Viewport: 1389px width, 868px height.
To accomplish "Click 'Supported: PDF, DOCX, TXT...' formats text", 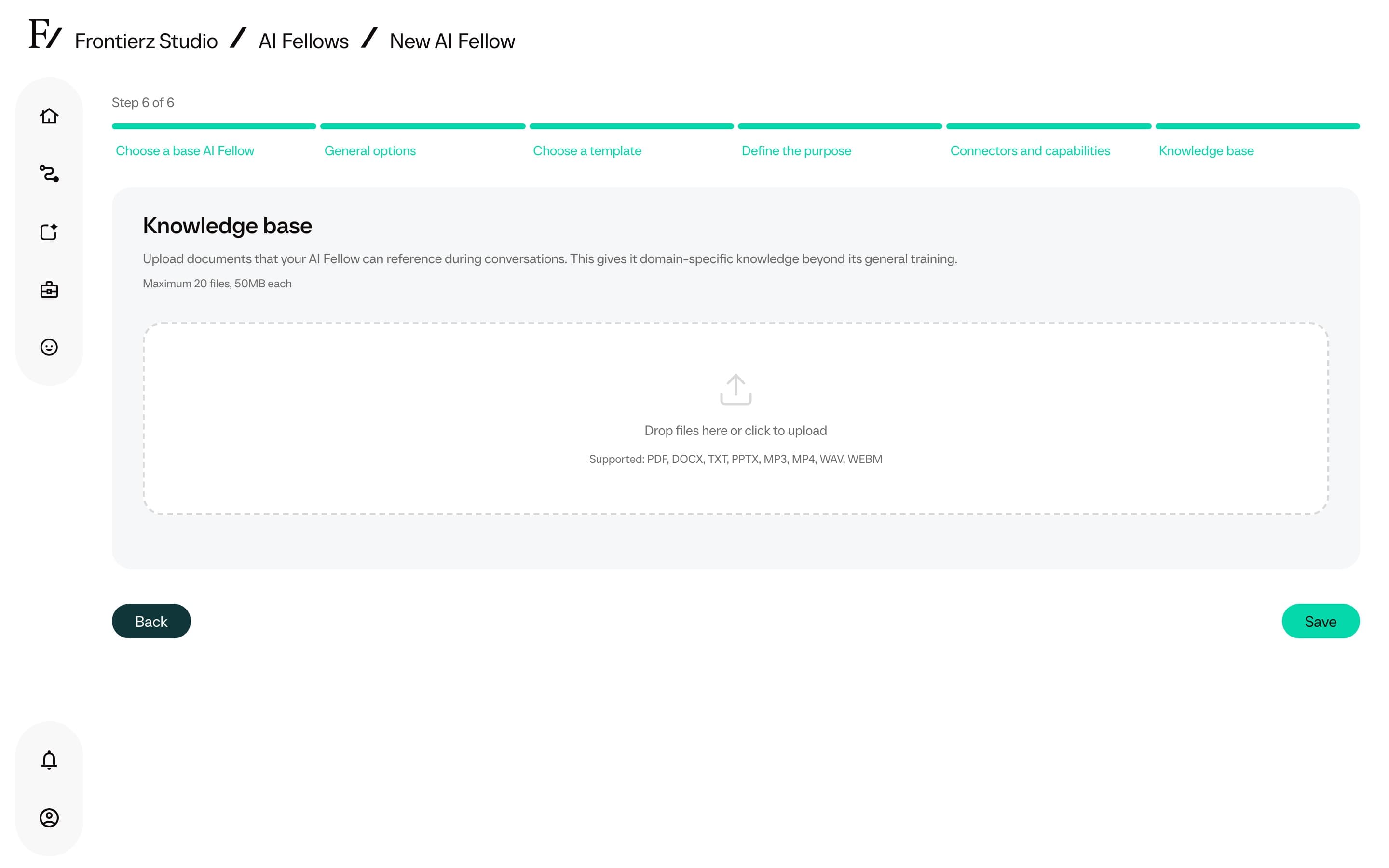I will [735, 459].
